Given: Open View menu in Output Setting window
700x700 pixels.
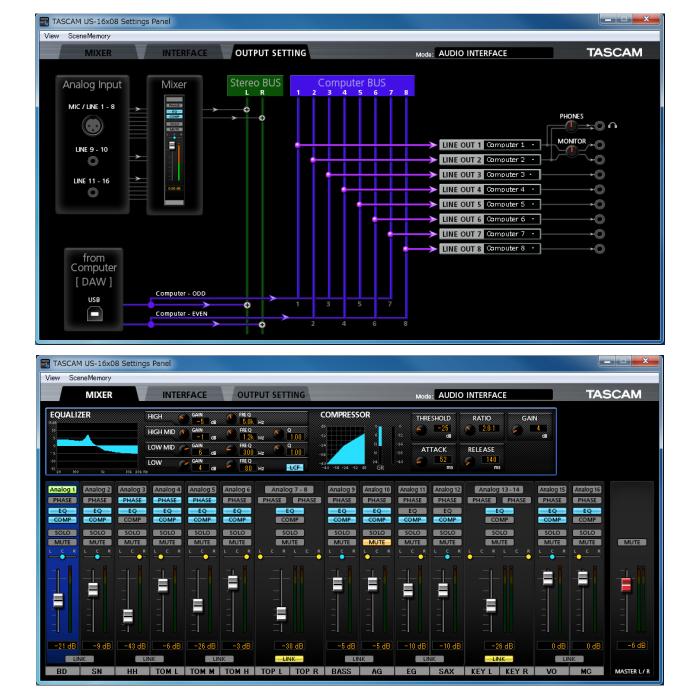Looking at the screenshot, I should point(51,36).
